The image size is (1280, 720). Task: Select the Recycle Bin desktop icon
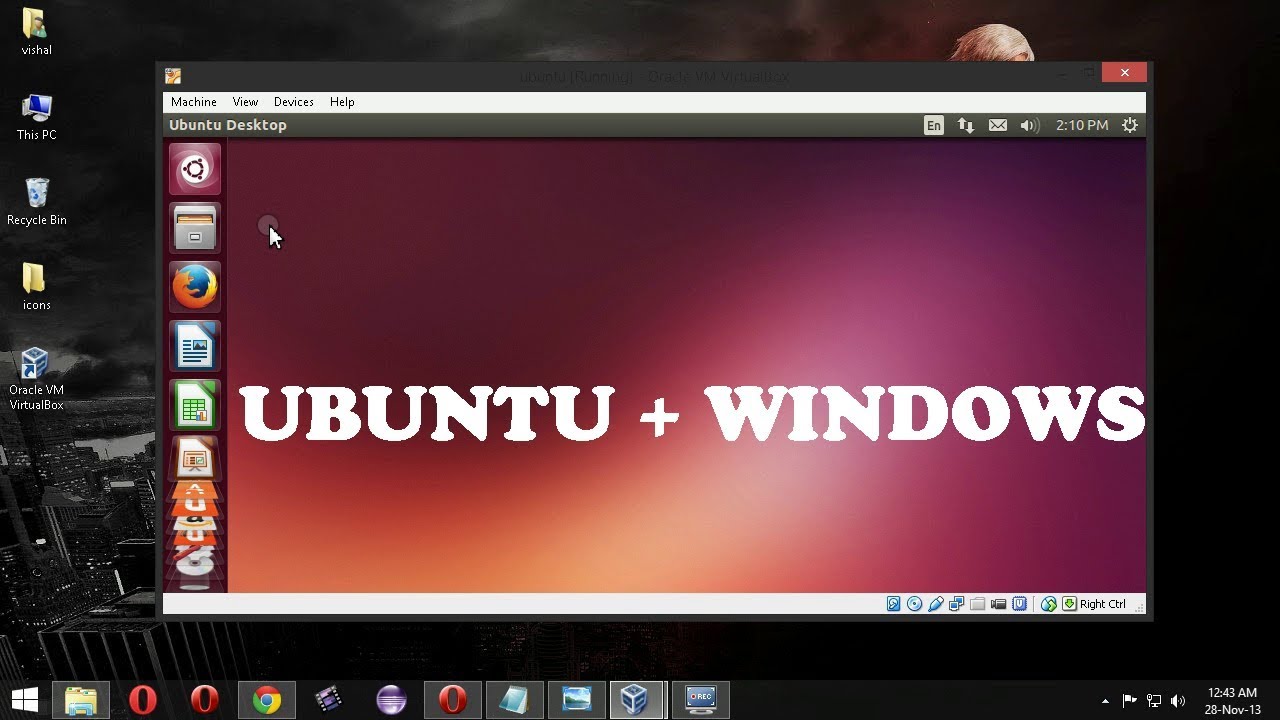36,202
